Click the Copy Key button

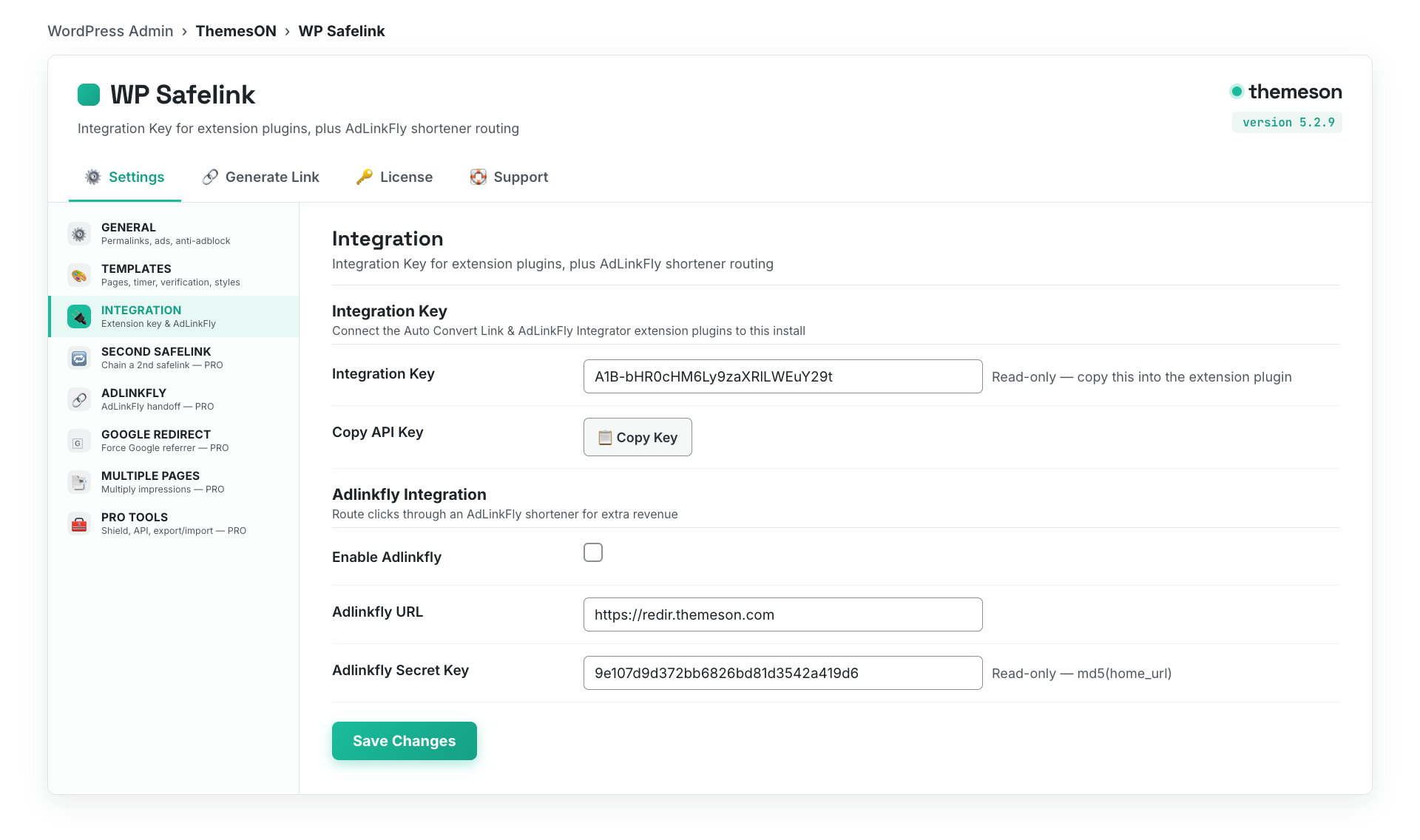638,437
